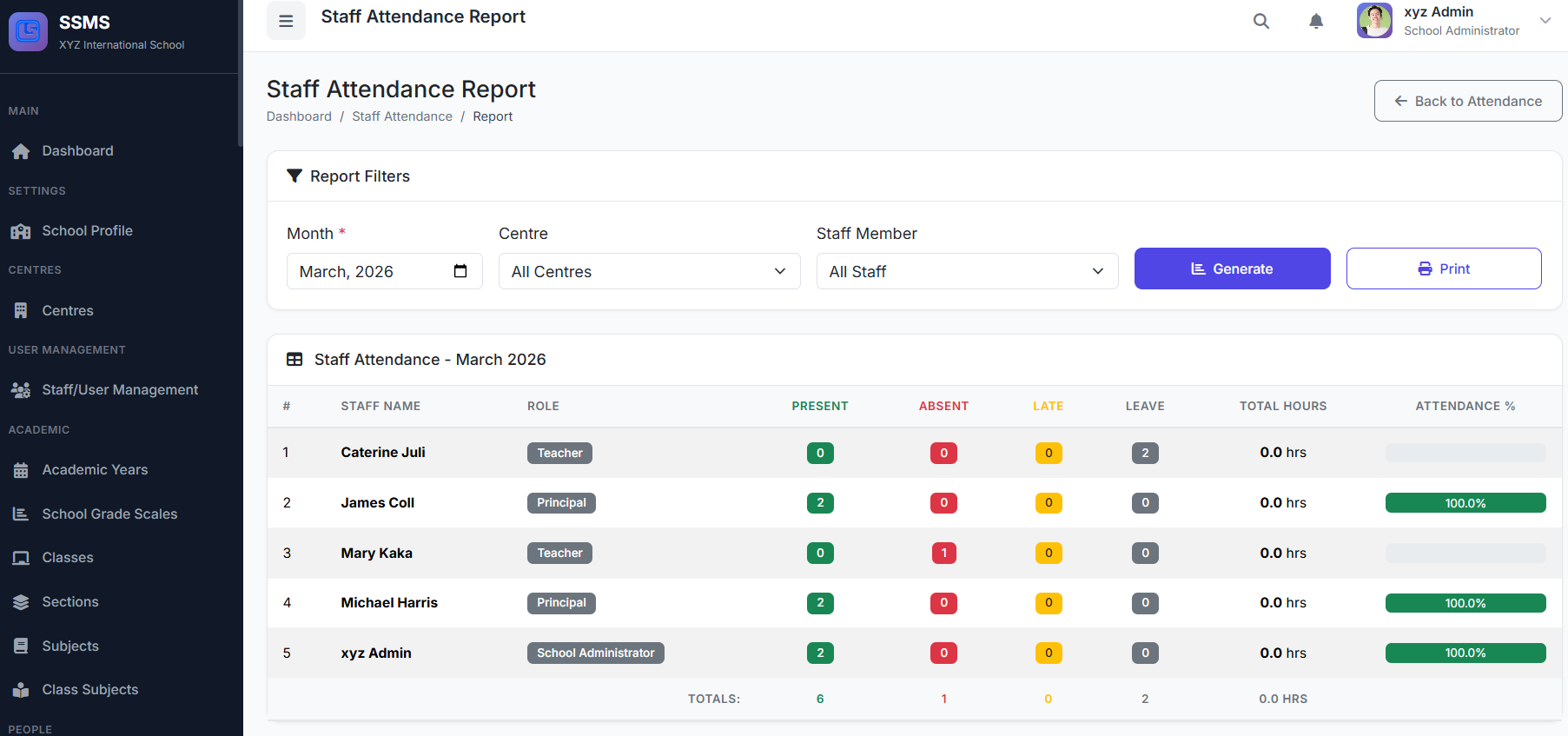Viewport: 1568px width, 736px height.
Task: Click the SSMS logo icon
Action: click(x=28, y=32)
